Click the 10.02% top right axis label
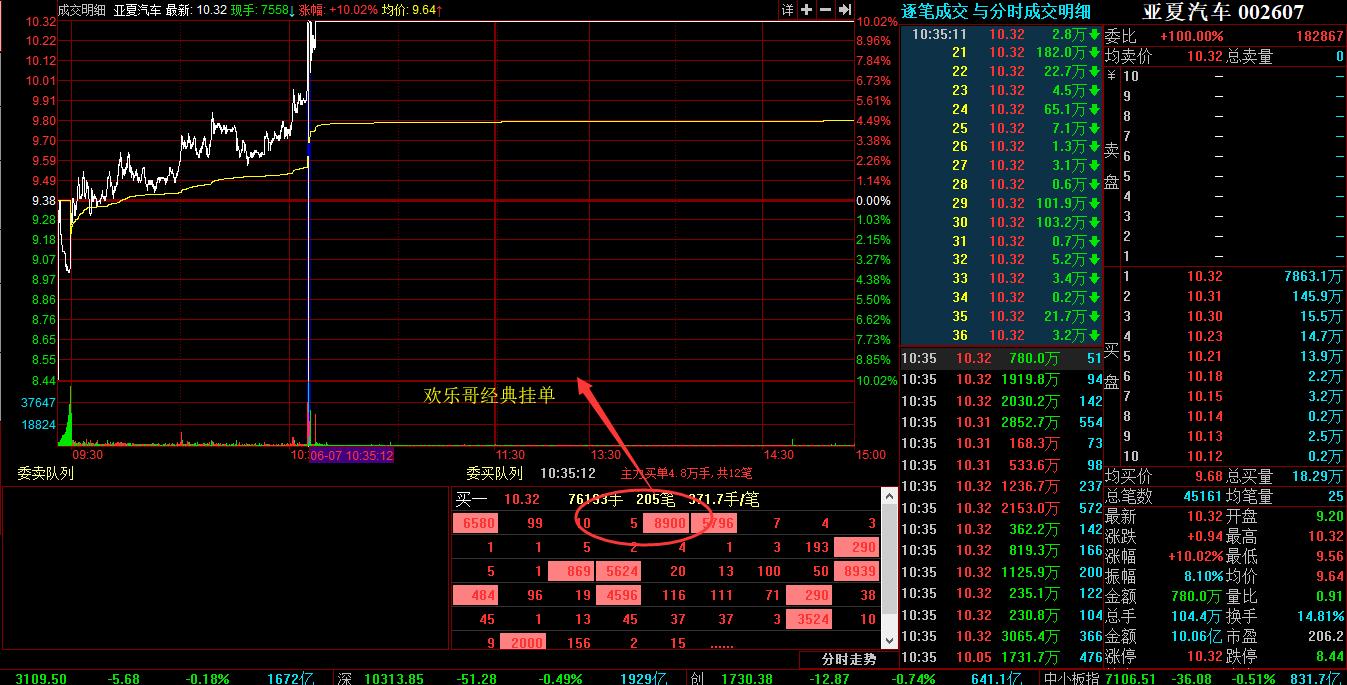 pos(877,21)
